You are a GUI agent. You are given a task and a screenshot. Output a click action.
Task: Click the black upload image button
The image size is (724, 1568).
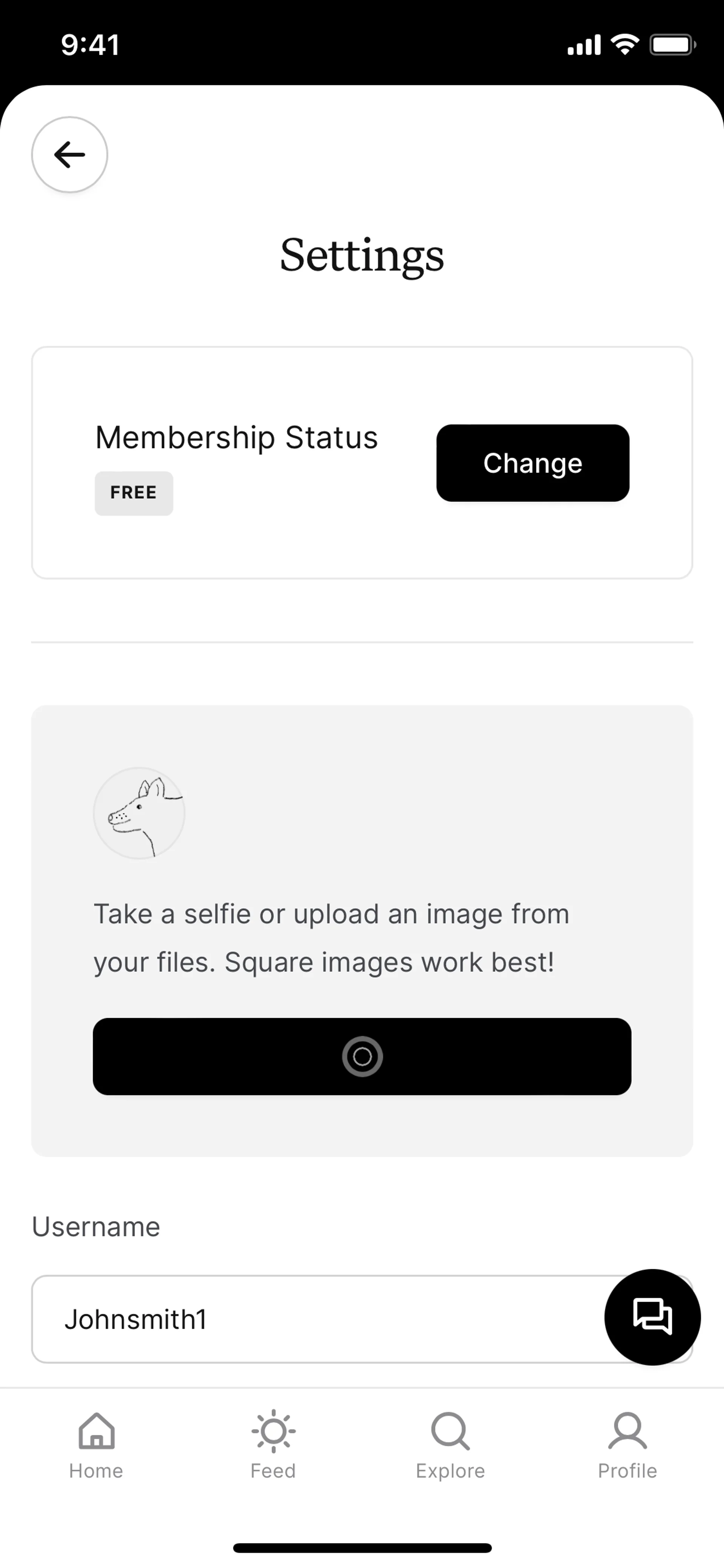click(362, 1056)
